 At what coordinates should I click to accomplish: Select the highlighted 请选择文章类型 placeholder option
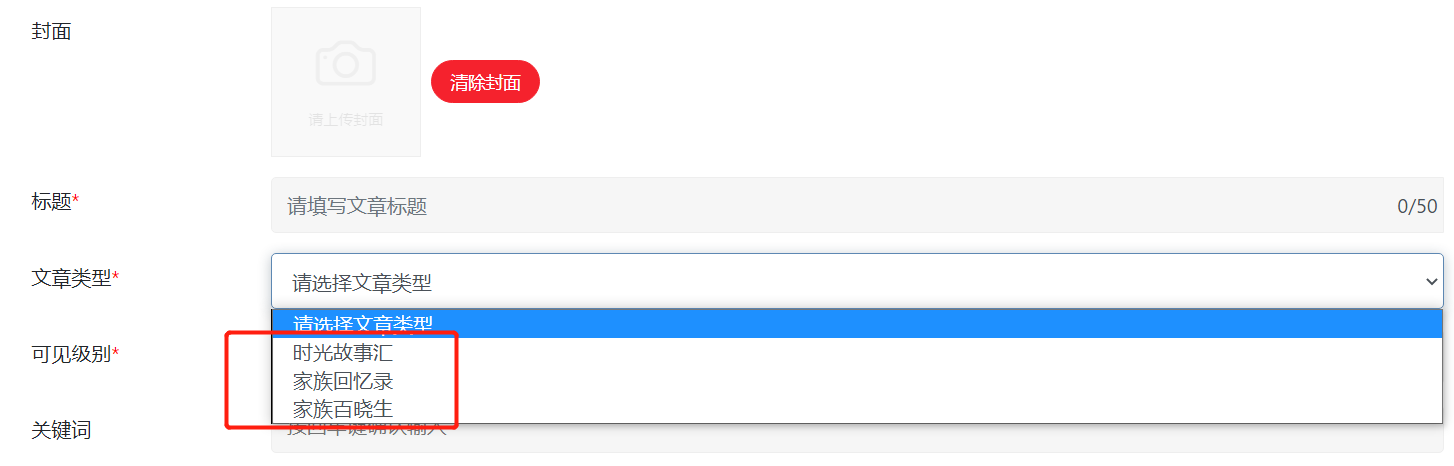857,324
